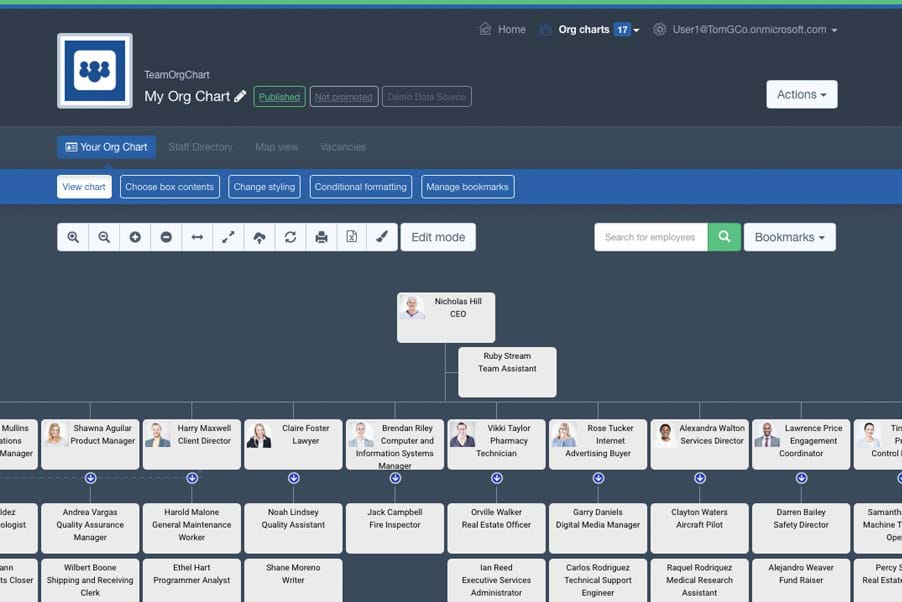Export chart using the Excel file icon
Viewport: 902px width, 602px height.
point(352,237)
